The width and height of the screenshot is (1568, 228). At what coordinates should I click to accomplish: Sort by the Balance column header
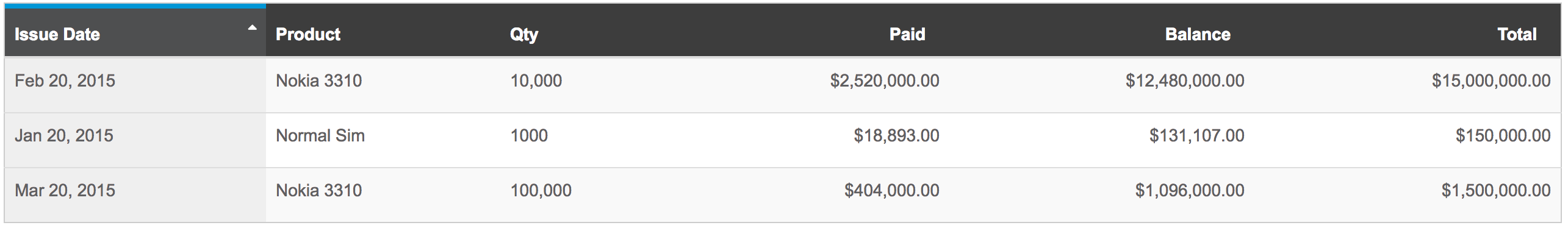[x=1198, y=34]
